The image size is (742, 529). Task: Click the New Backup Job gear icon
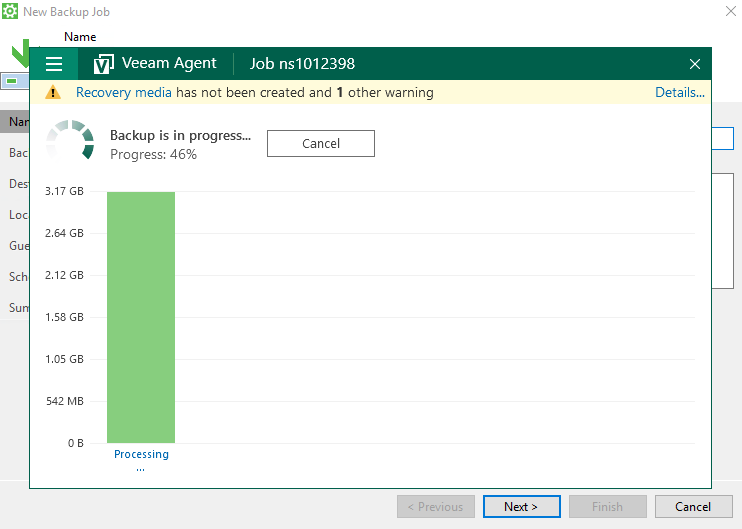pos(10,11)
